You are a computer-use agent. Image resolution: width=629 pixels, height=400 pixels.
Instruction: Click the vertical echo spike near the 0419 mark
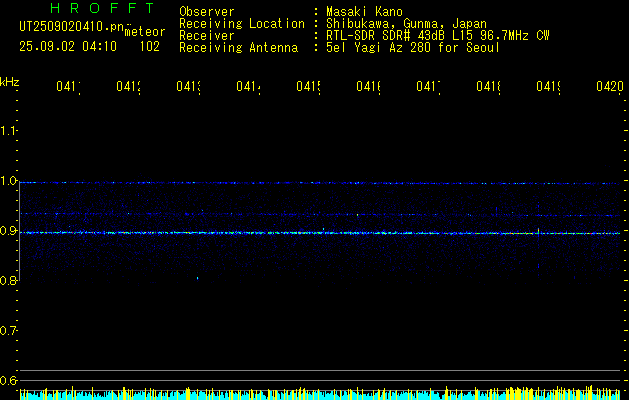(538, 231)
